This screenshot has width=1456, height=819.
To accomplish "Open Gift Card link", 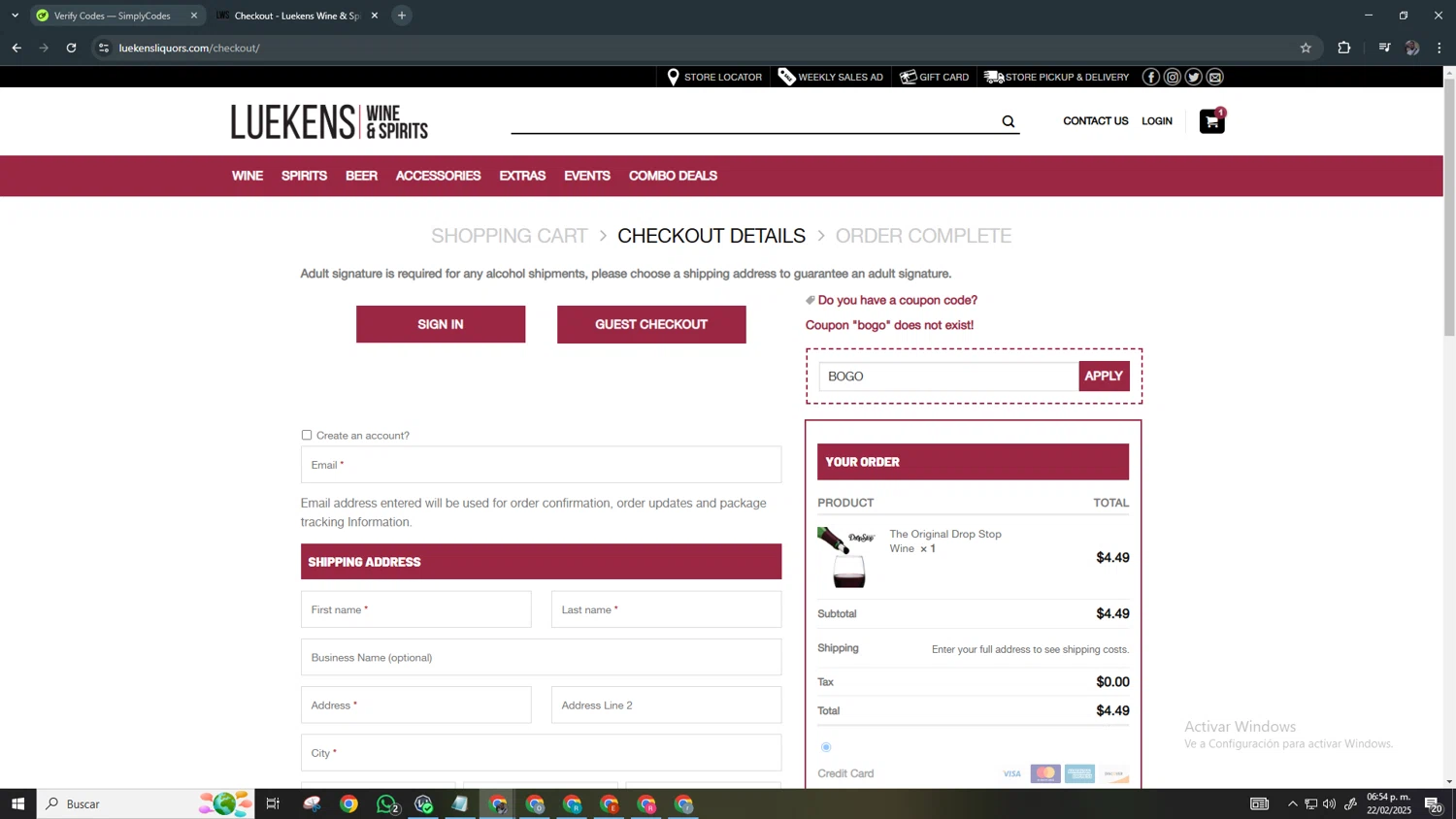I will [934, 77].
